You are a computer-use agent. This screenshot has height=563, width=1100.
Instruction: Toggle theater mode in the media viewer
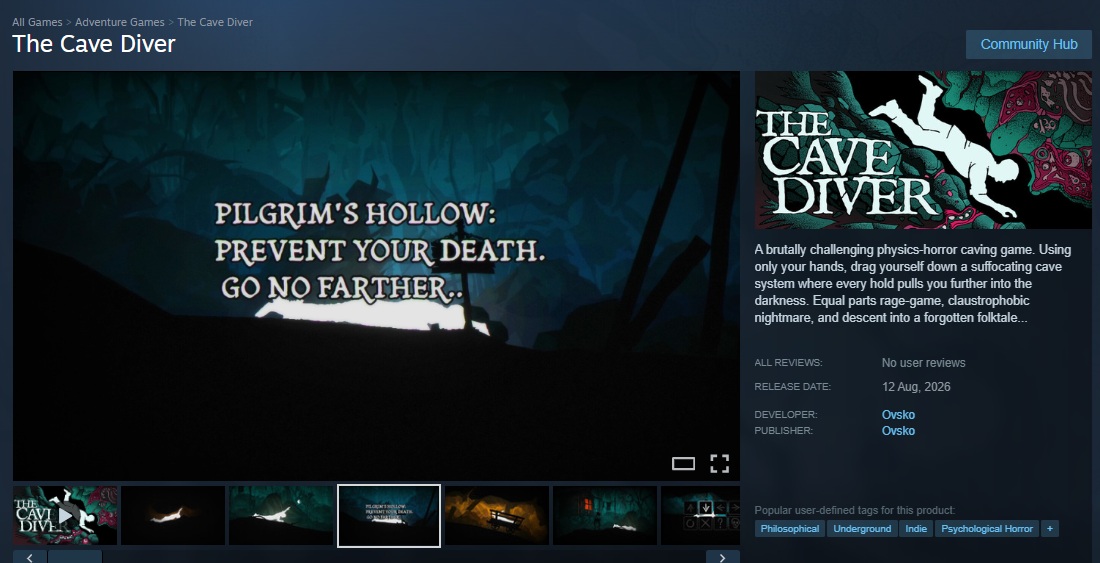683,463
